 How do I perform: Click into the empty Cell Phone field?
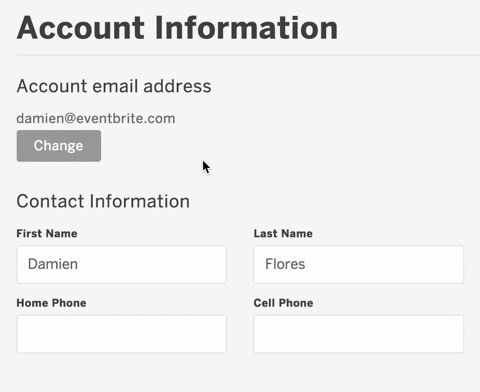(358, 334)
